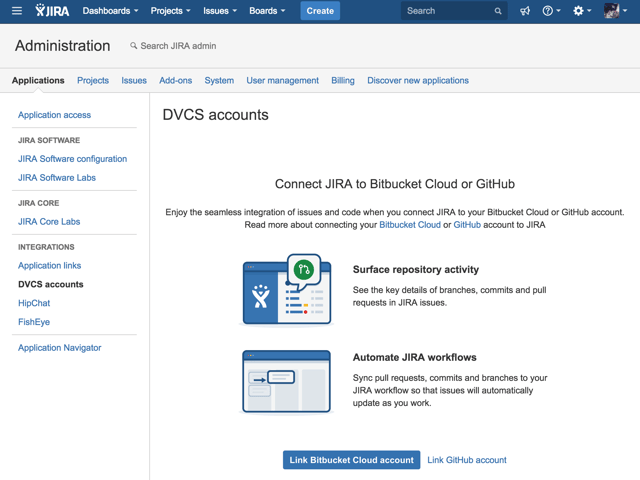The image size is (640, 480).
Task: Switch to the System tab
Action: [219, 80]
